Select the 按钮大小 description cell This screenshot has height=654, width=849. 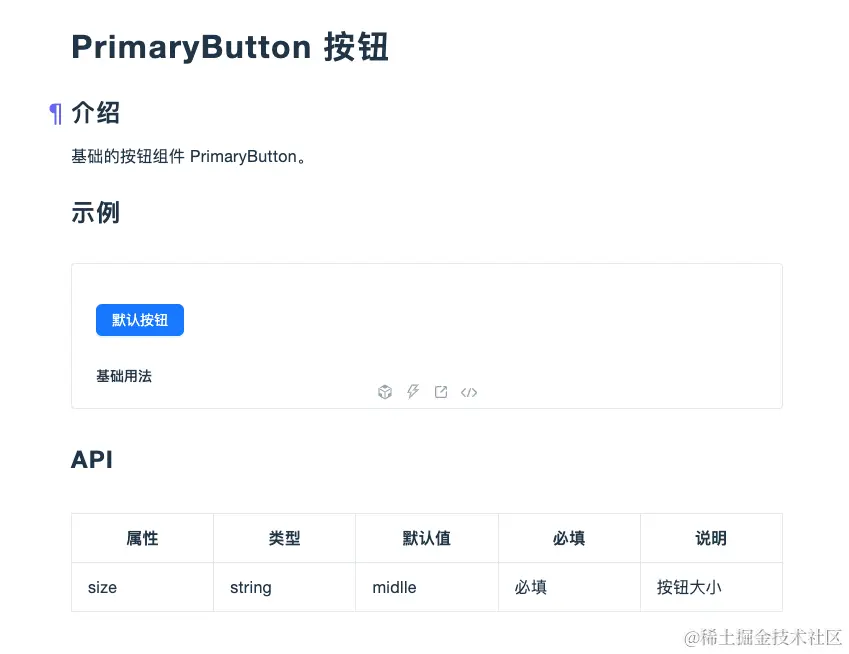click(689, 587)
